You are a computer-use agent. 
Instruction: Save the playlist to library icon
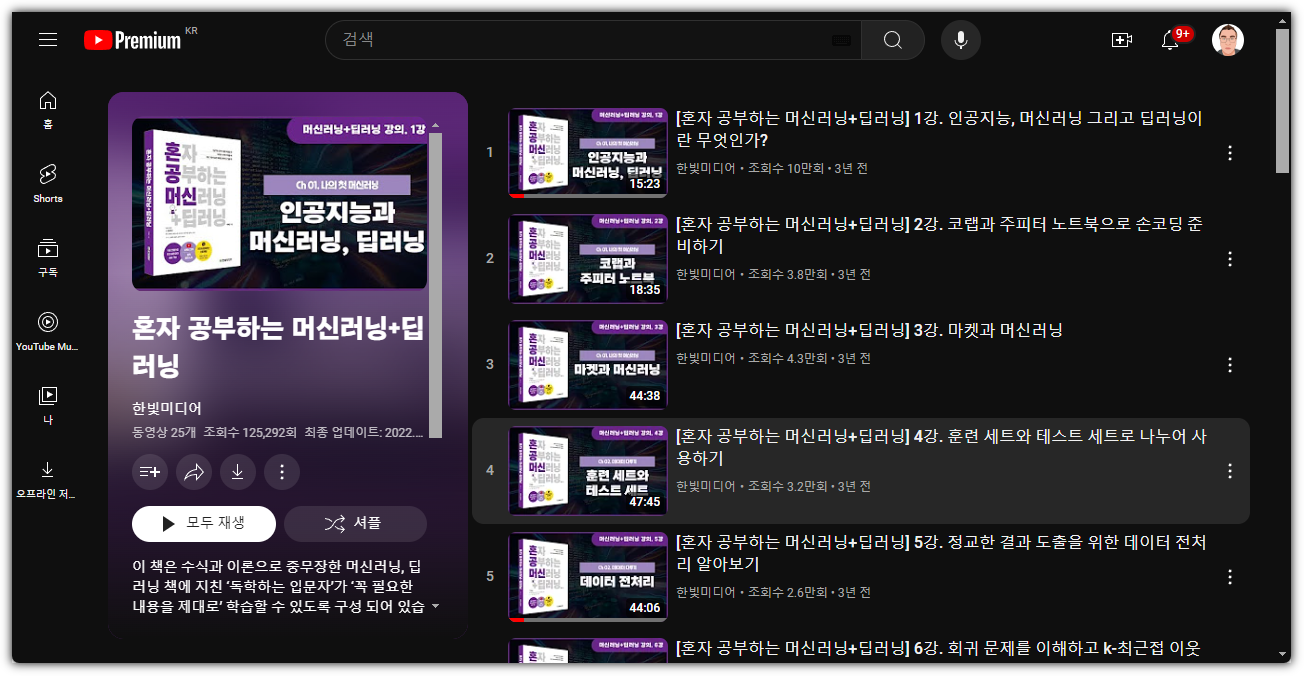click(x=150, y=472)
